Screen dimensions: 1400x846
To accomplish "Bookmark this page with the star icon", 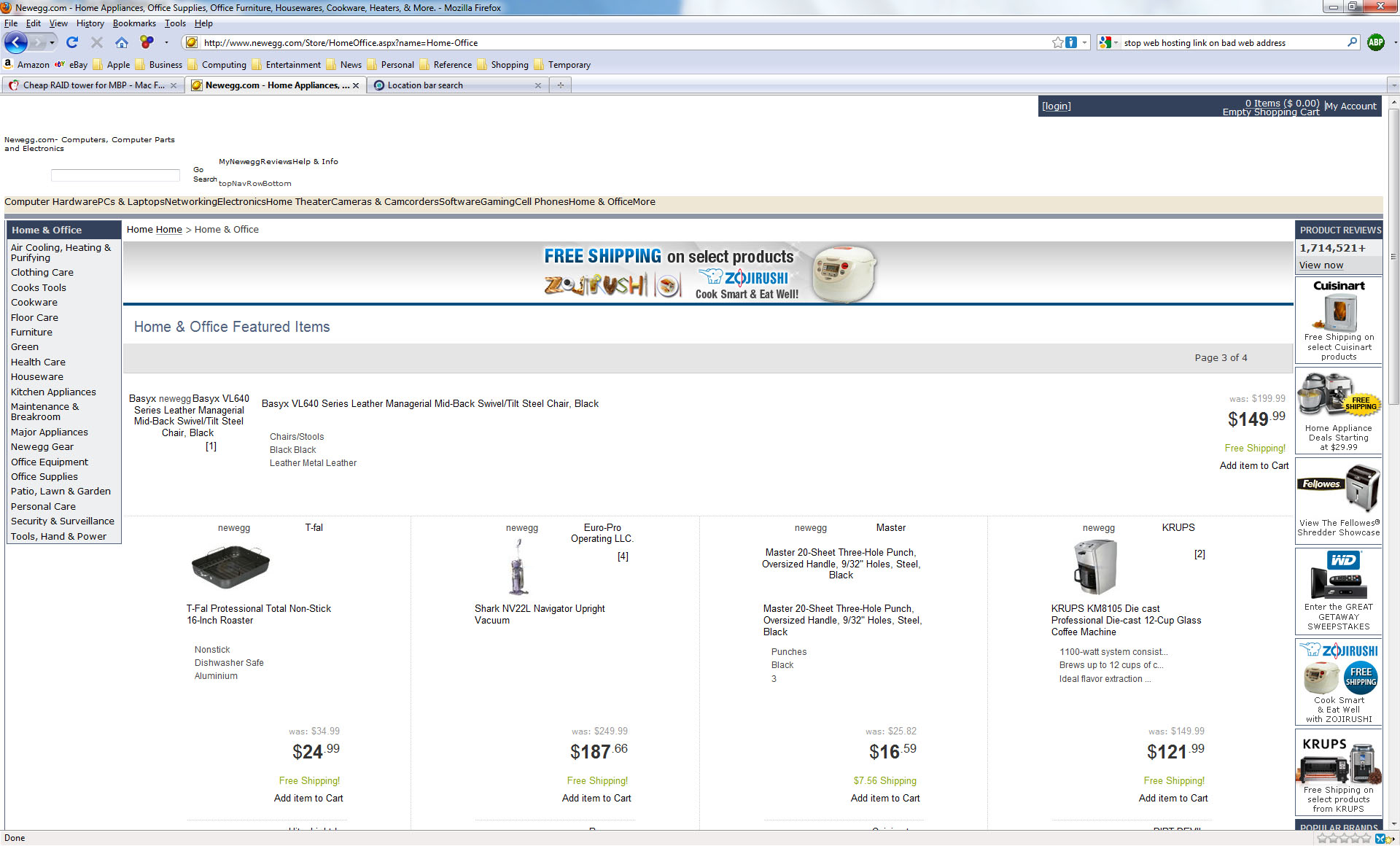I will coord(1058,42).
